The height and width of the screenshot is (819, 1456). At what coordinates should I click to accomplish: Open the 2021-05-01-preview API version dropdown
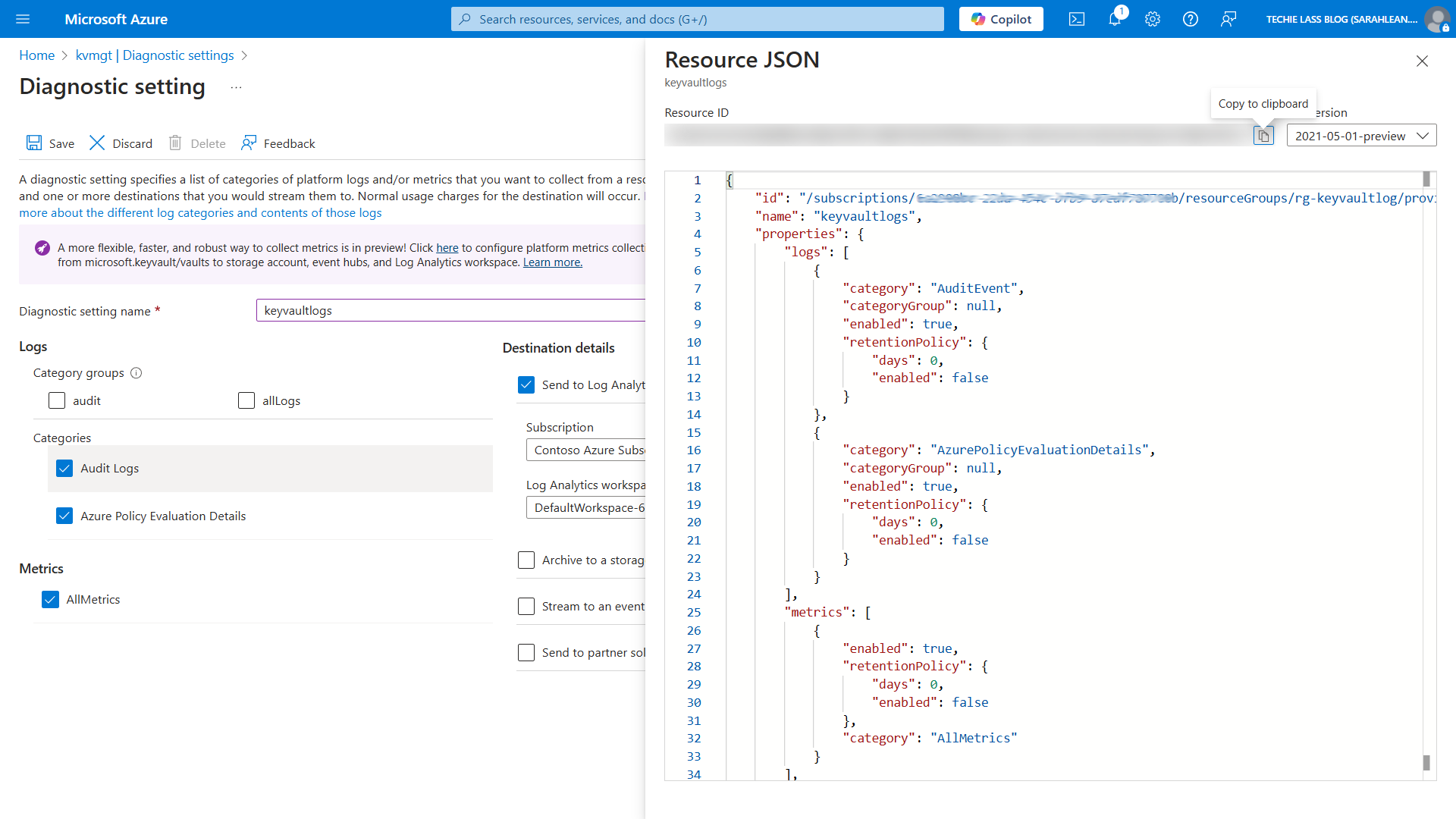click(x=1361, y=135)
